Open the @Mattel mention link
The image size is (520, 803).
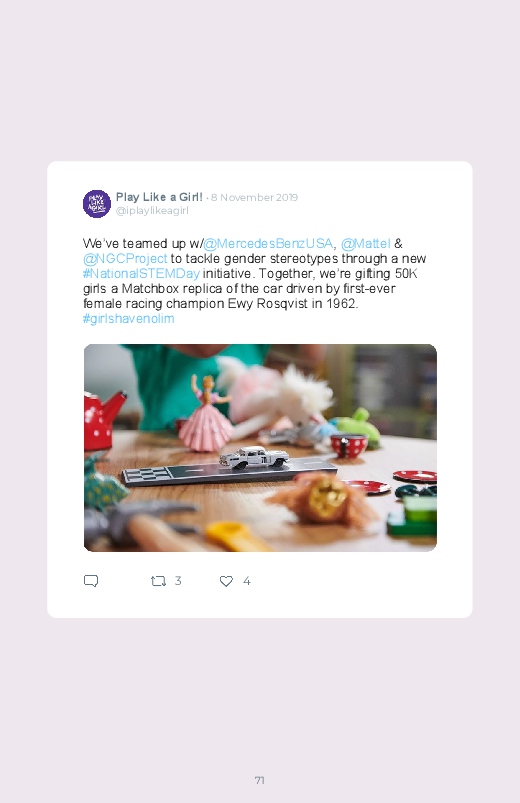366,243
